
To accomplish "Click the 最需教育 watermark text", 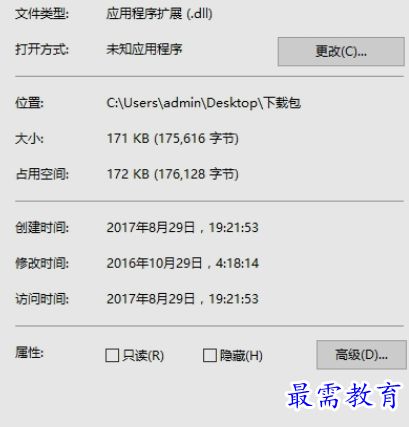I will click(344, 396).
